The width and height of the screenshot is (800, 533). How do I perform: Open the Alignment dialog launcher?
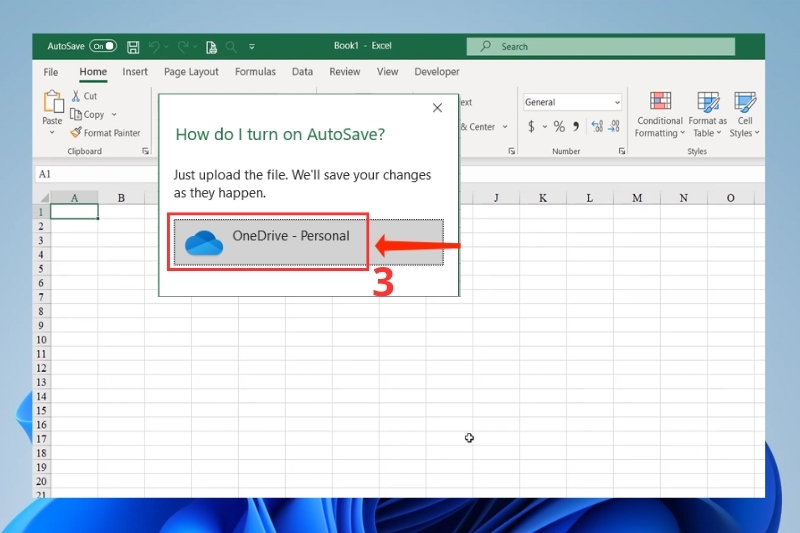tap(511, 151)
